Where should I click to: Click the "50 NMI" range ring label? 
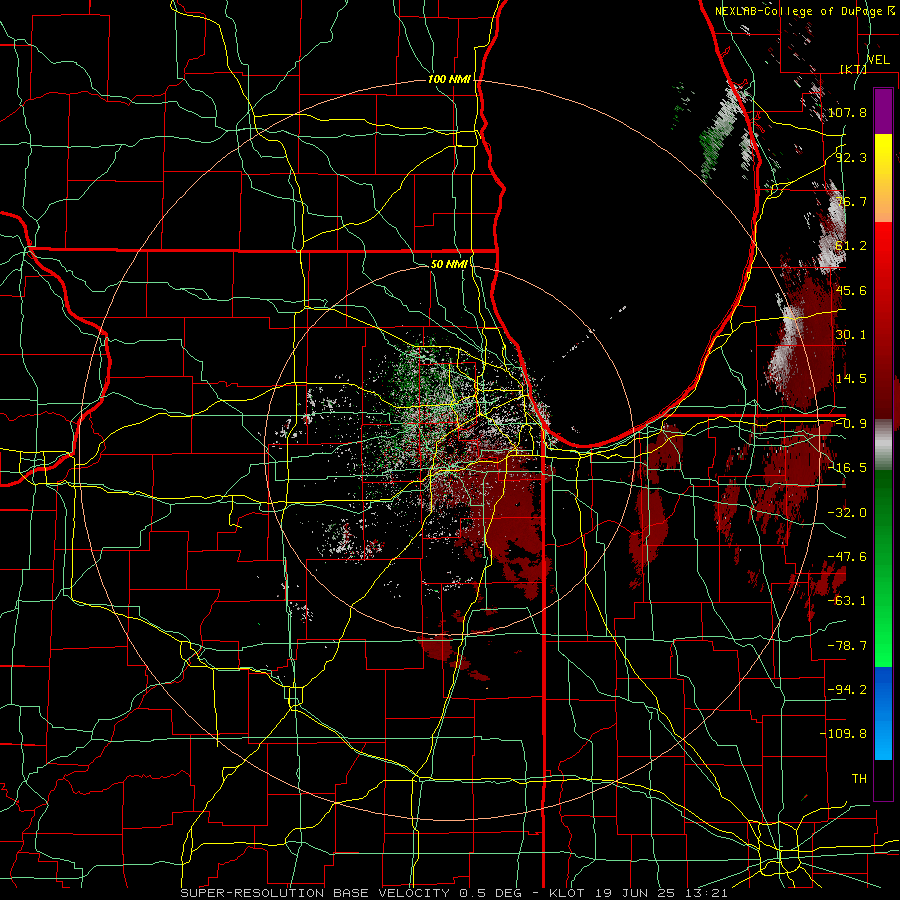(449, 264)
